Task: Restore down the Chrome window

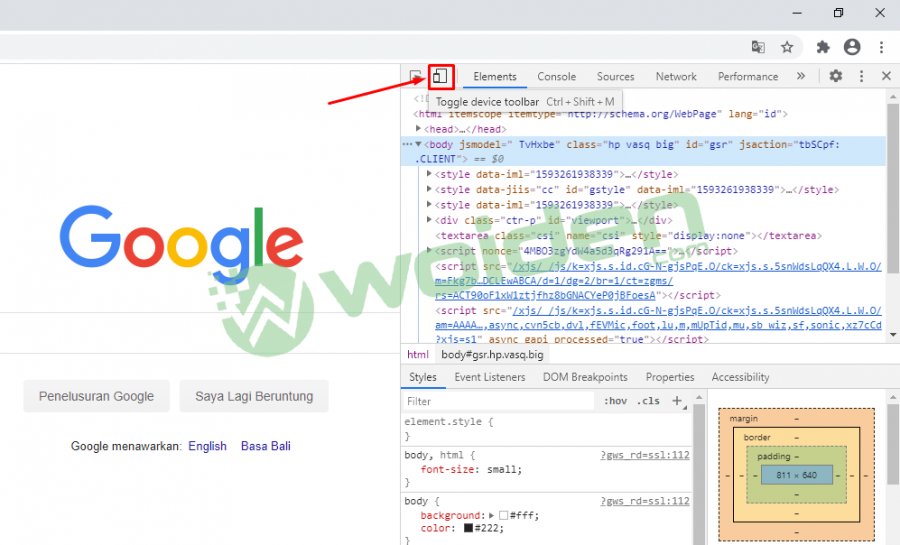Action: 839,13
